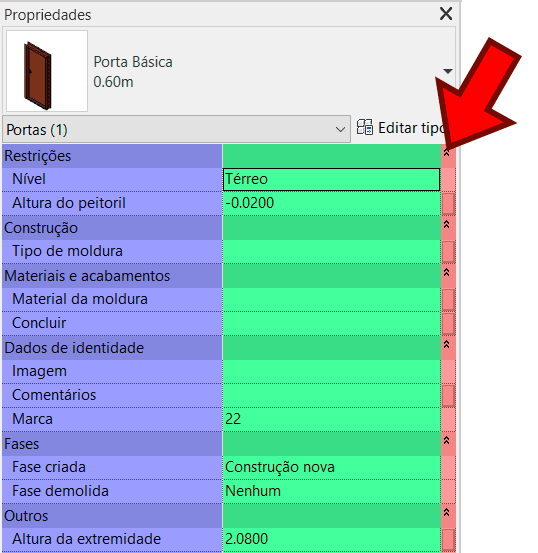
Task: Collapse the Materiais e acabamentos section
Action: (x=447, y=273)
